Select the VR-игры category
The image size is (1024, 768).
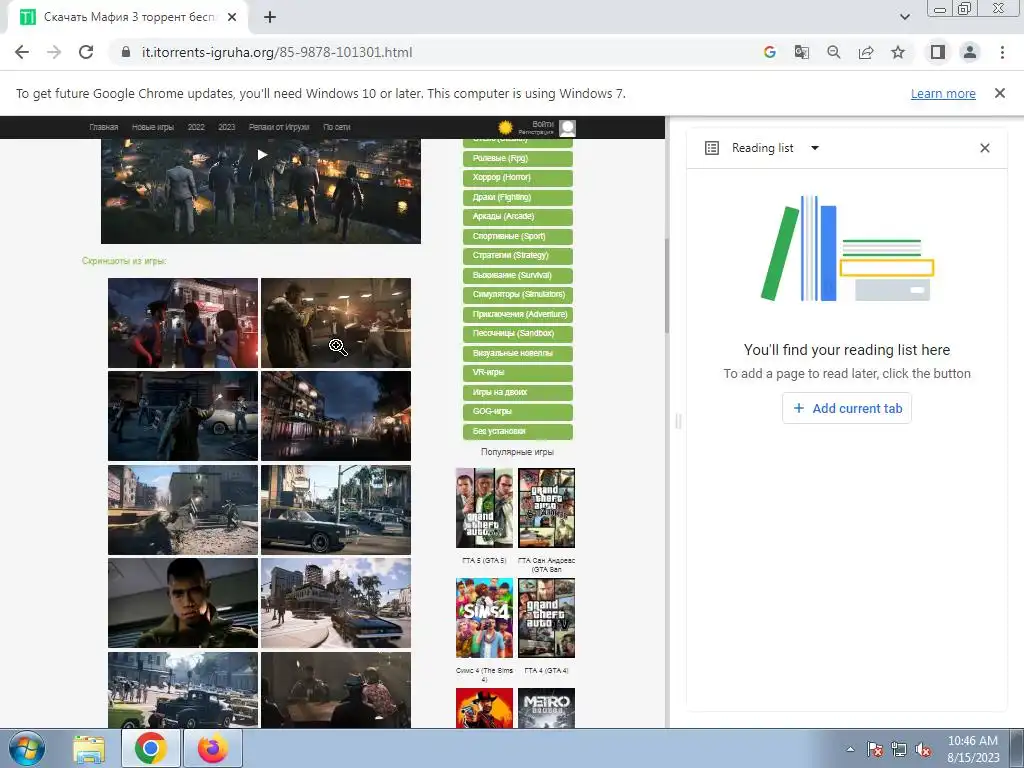[518, 372]
